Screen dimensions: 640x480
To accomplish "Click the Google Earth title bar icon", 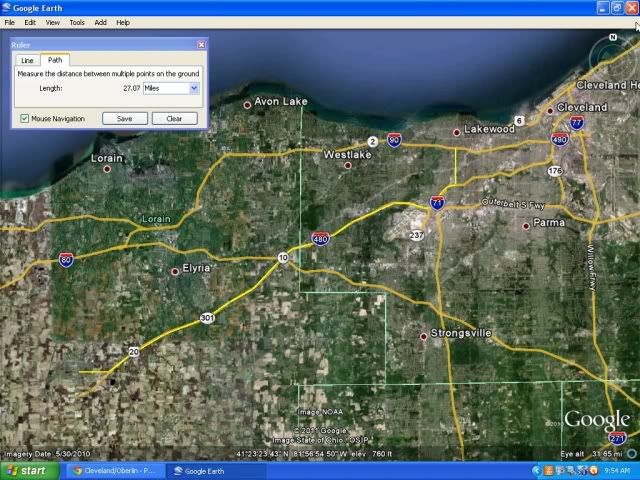I will 6,7.
